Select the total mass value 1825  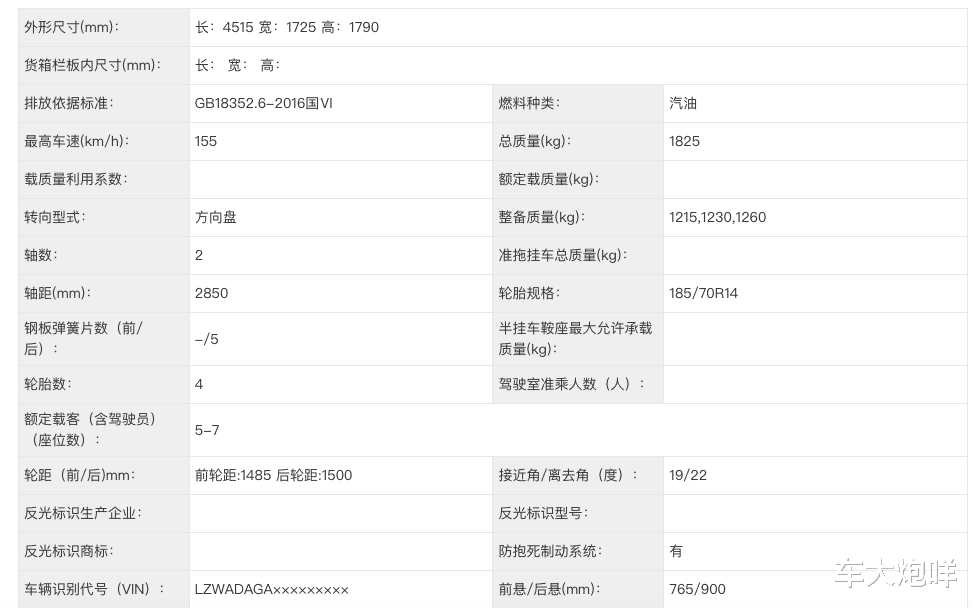pos(684,141)
